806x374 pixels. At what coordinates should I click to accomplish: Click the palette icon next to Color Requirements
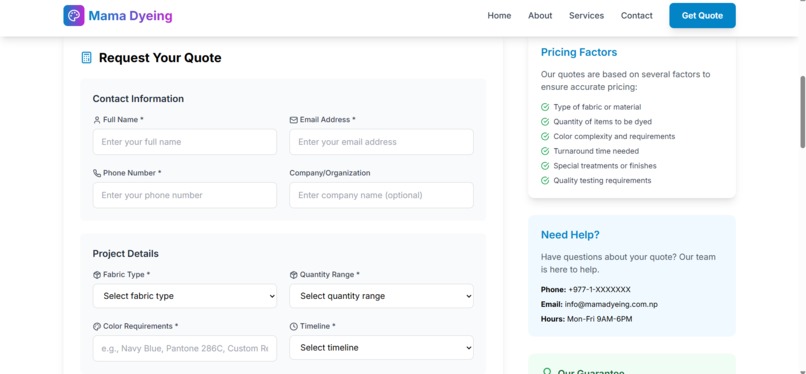[97, 326]
